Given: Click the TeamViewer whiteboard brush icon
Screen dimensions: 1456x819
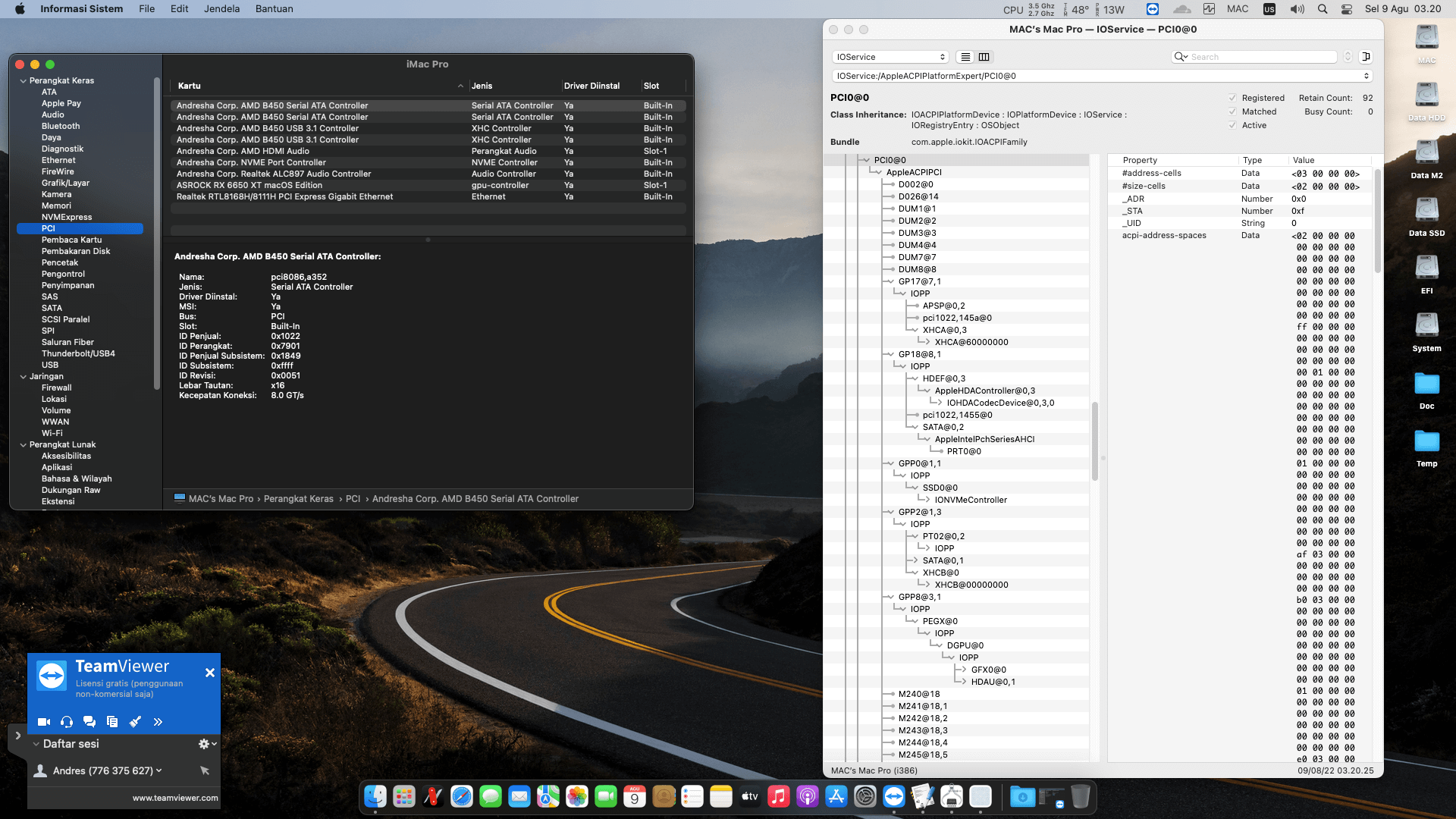Looking at the screenshot, I should click(x=135, y=722).
